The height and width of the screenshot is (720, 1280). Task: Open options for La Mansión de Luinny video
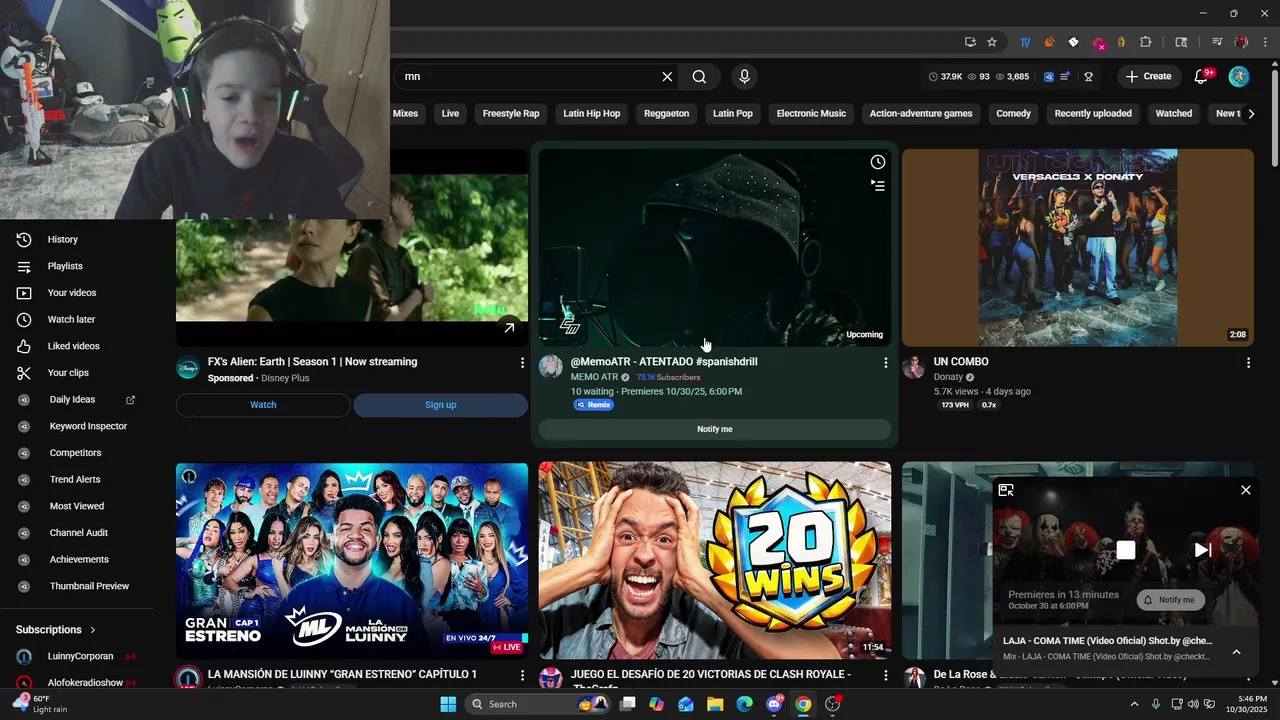(522, 676)
